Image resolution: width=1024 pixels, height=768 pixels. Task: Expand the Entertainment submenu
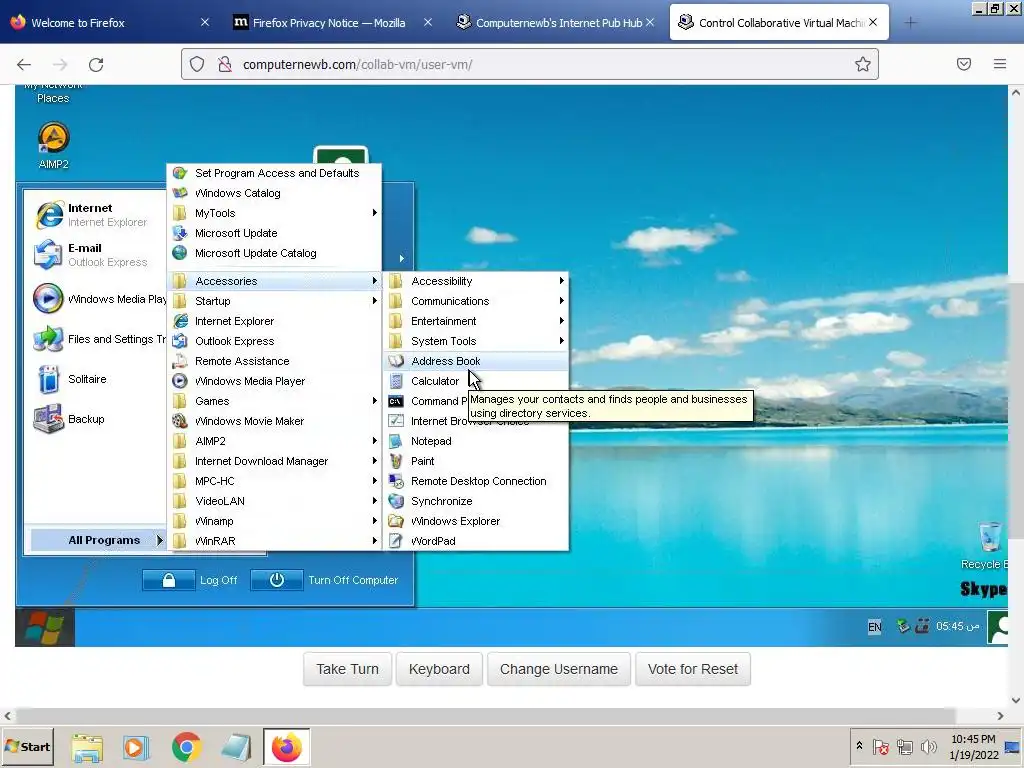(x=476, y=321)
